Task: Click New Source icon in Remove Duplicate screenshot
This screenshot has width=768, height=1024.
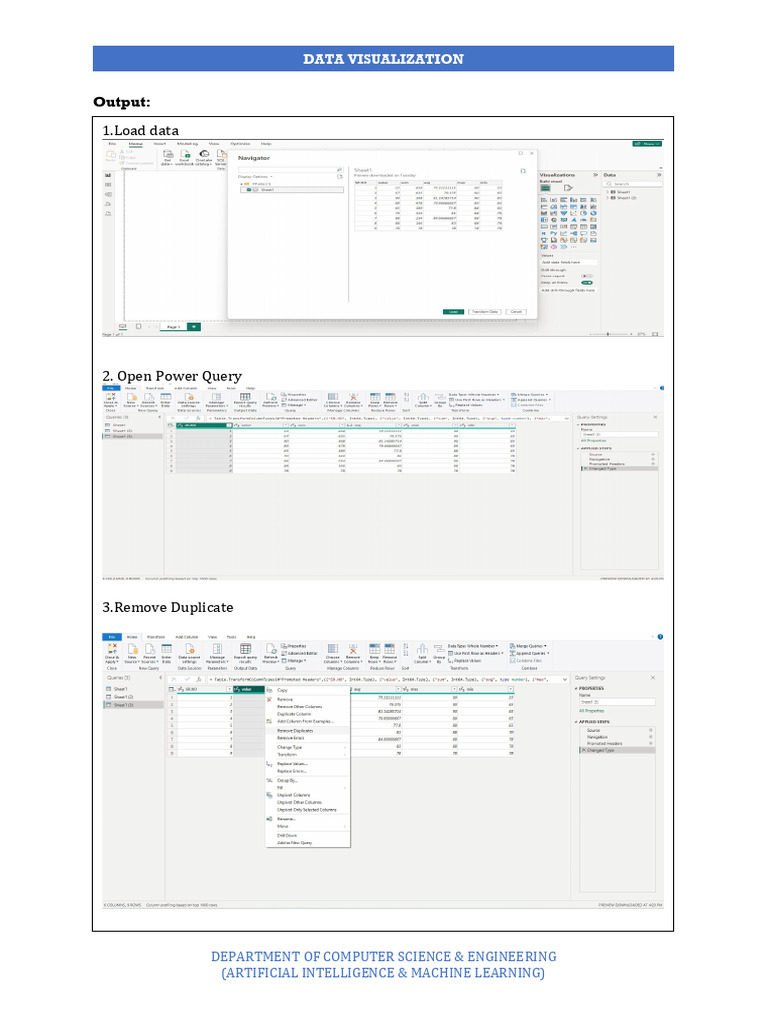Action: point(133,649)
